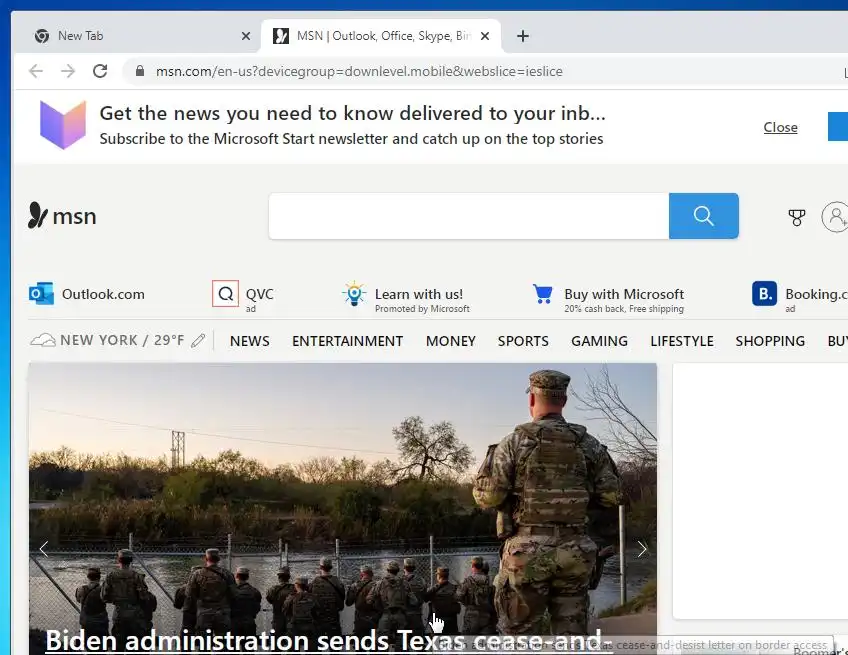Open the SHOPPING navigation section

[770, 341]
